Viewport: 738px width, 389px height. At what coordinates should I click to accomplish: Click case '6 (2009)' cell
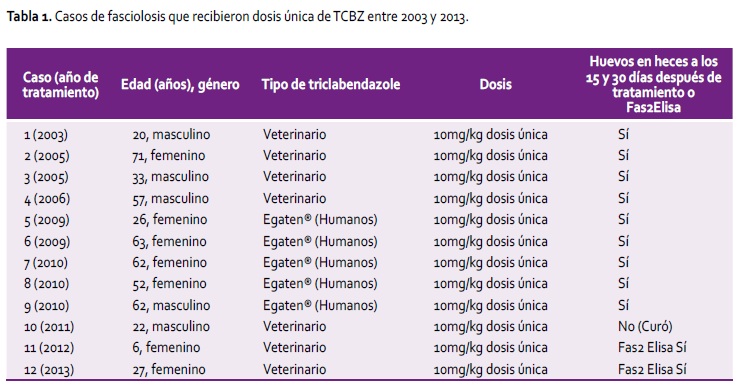coord(47,242)
